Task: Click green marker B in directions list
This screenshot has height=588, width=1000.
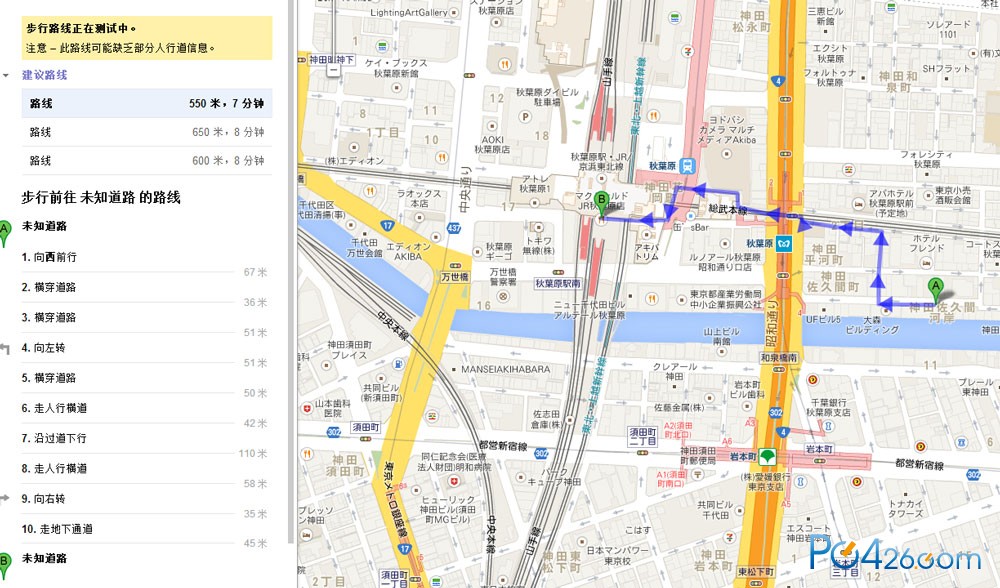Action: click(4, 565)
